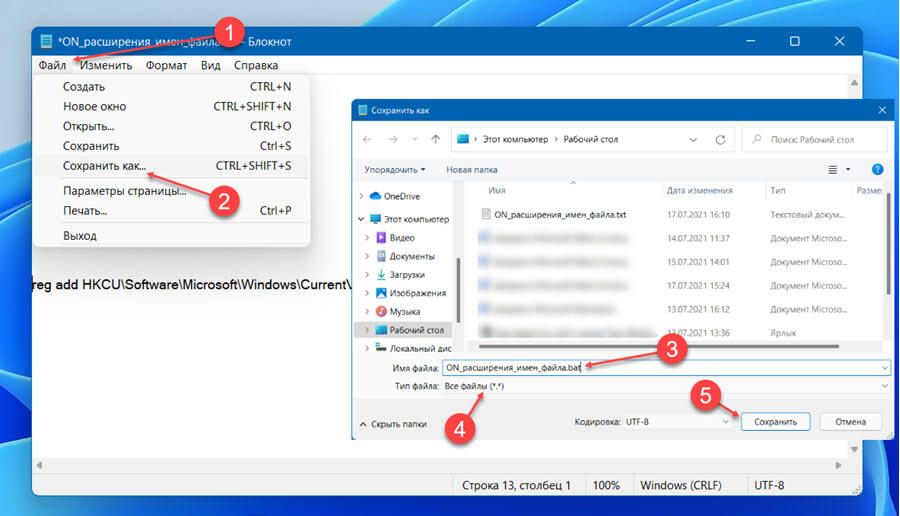Click the Имя файла input field

(x=666, y=368)
